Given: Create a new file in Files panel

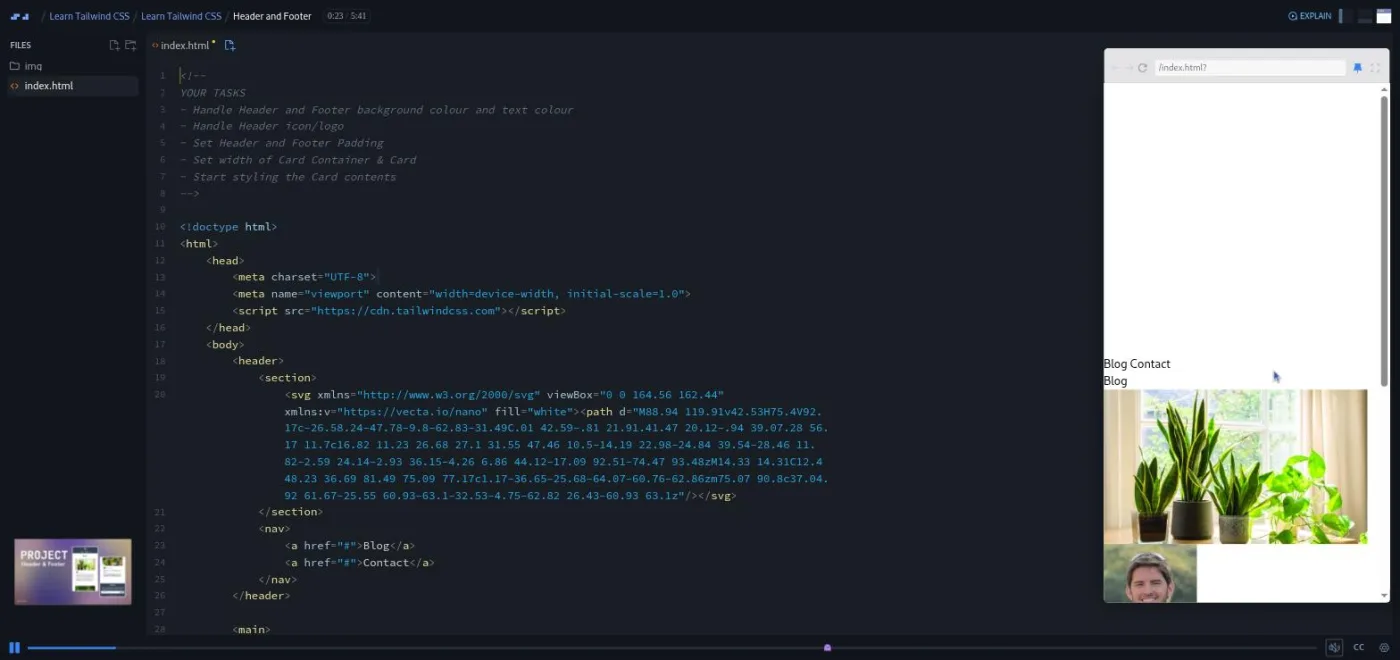Looking at the screenshot, I should click(x=114, y=45).
